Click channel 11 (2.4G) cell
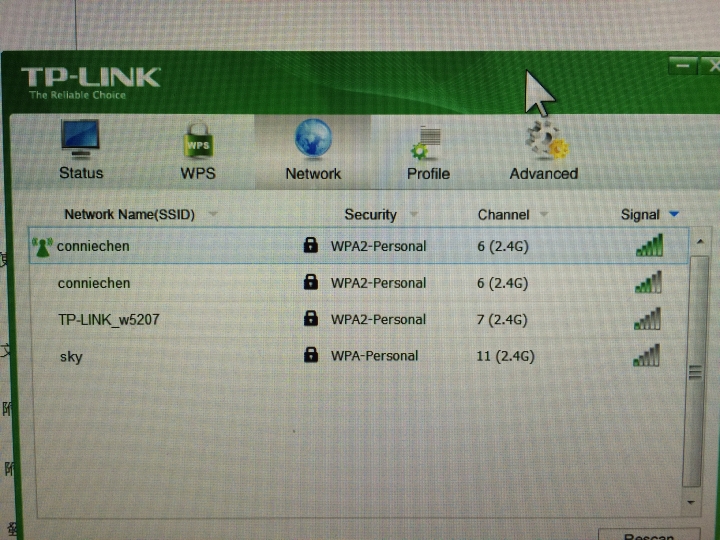The width and height of the screenshot is (720, 540). point(505,356)
